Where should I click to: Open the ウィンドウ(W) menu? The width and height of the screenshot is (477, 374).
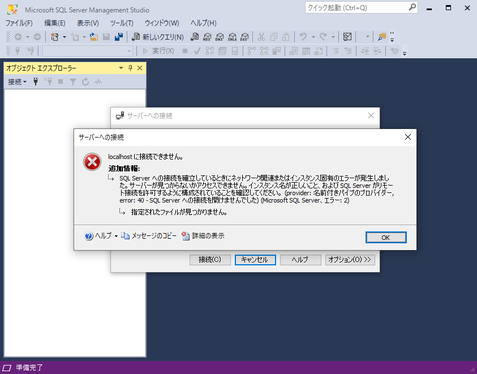(162, 23)
